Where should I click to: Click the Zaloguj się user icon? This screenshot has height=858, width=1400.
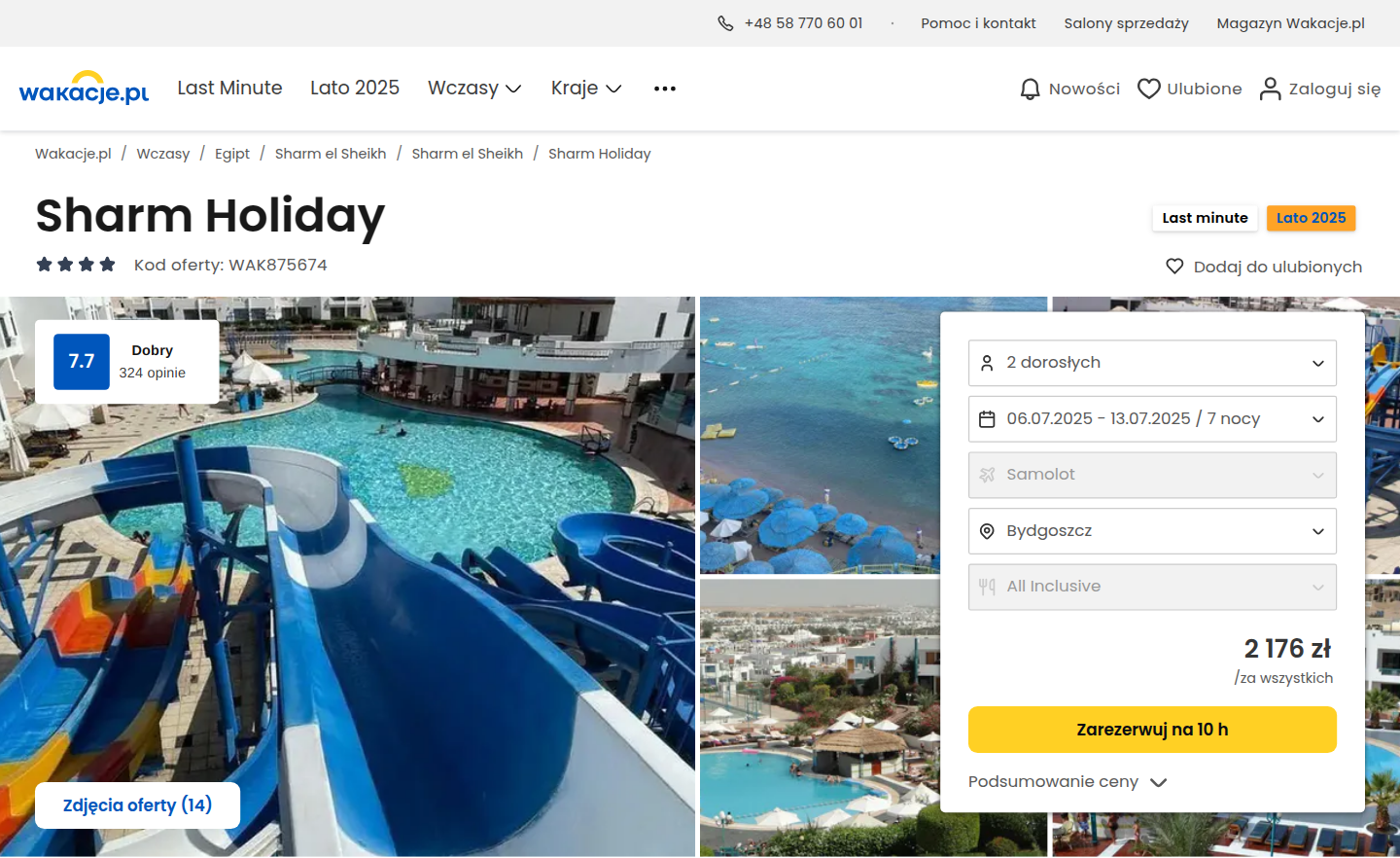click(x=1270, y=89)
